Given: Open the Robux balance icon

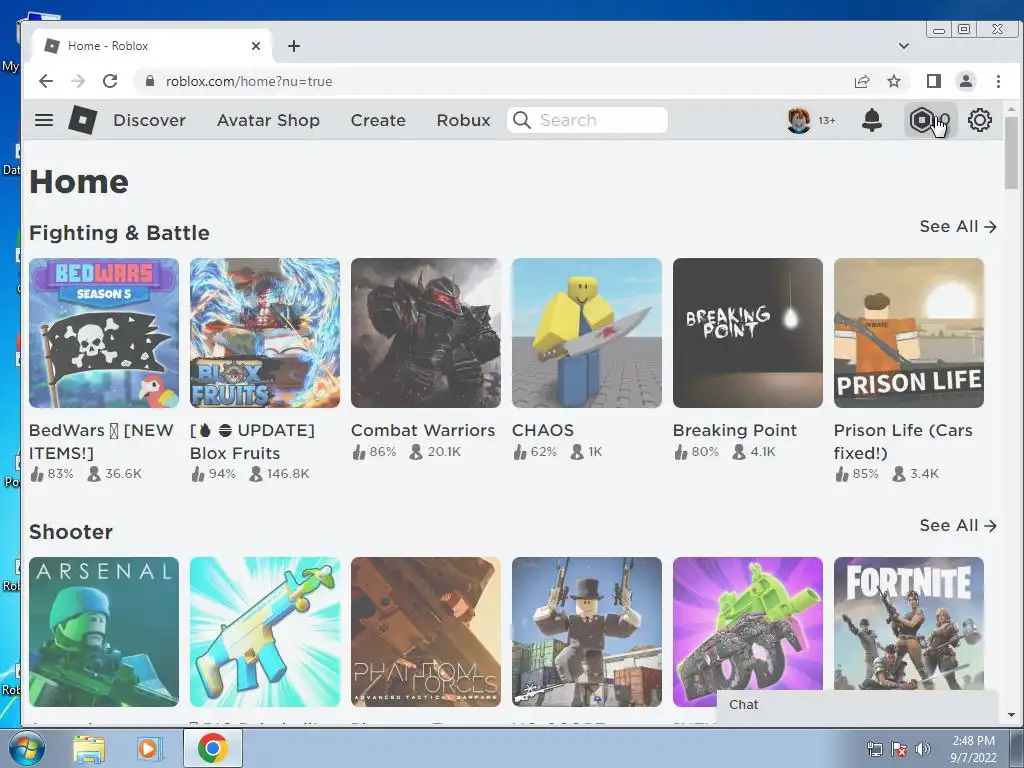Looking at the screenshot, I should click(921, 120).
